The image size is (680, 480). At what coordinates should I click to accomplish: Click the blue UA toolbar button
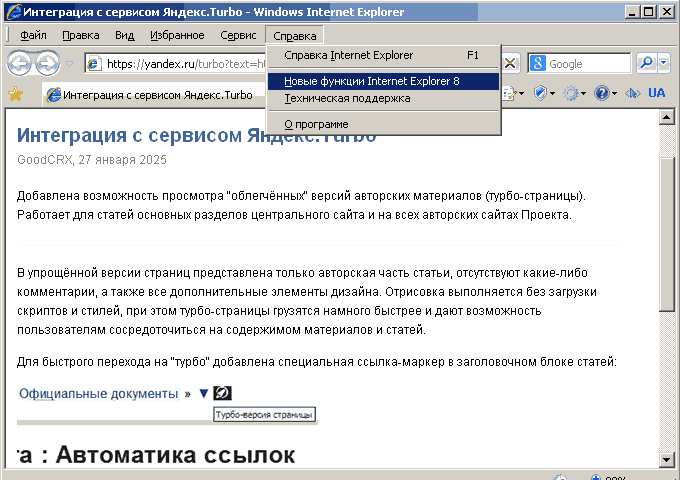[x=657, y=93]
